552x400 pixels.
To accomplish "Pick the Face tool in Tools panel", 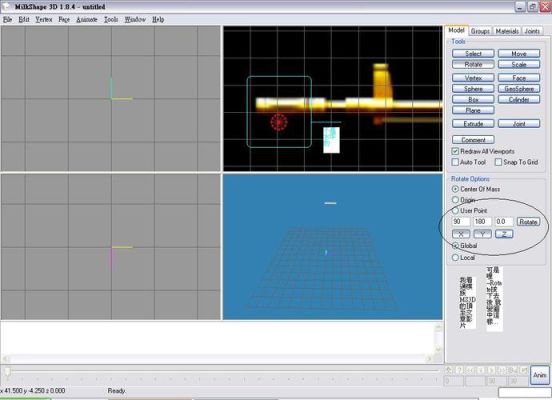I will (519, 78).
